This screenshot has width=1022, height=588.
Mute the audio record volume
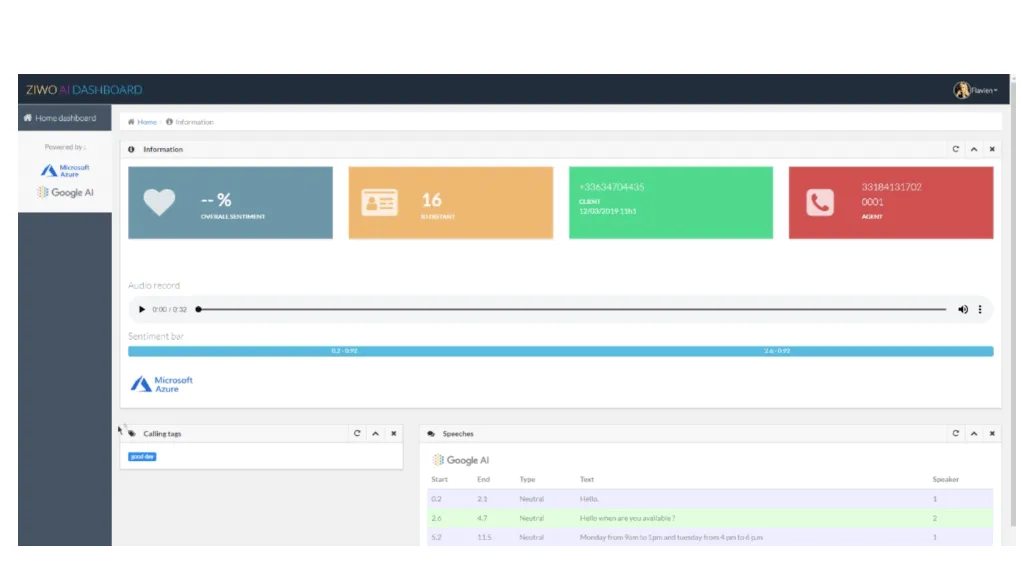963,310
